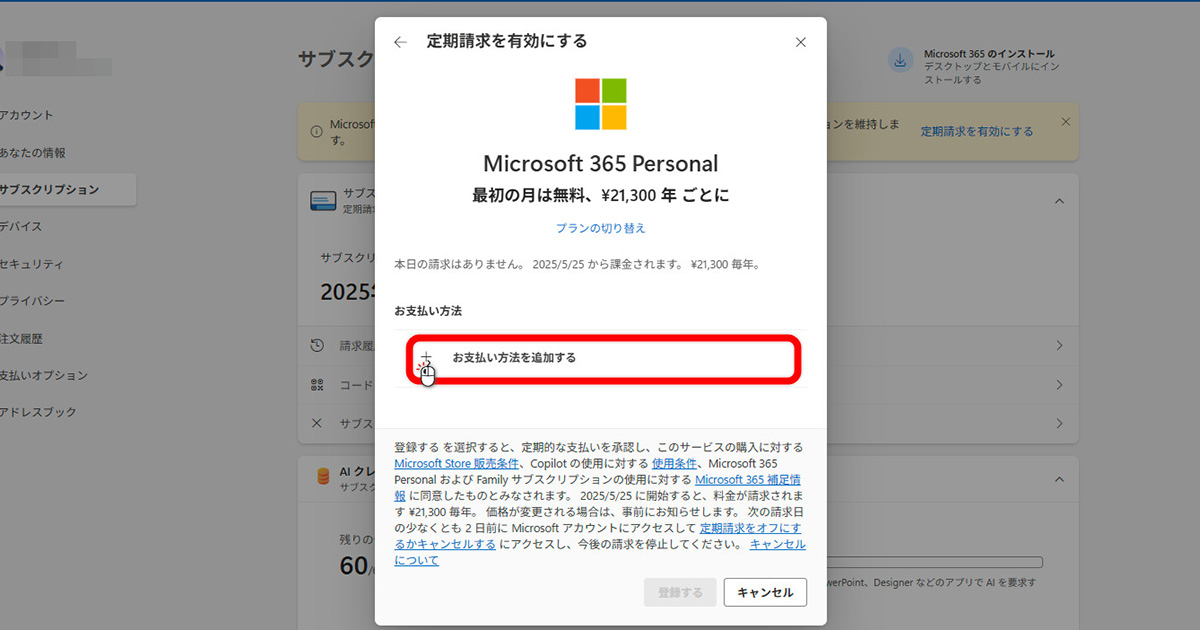This screenshot has width=1200, height=630.
Task: Click the AI credits progress bar
Action: (934, 563)
